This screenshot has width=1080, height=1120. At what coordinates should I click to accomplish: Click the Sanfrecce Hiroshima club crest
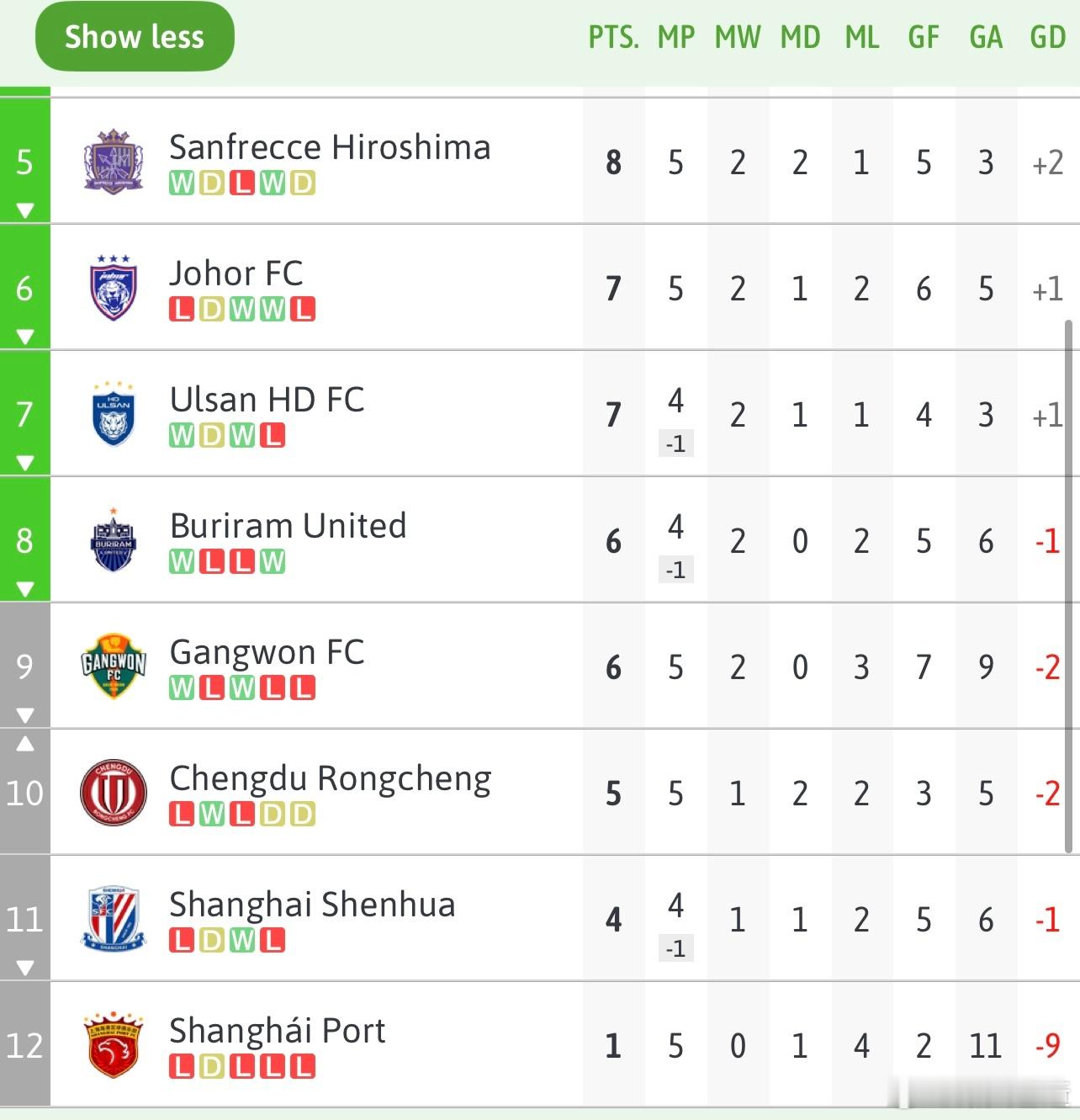[114, 161]
